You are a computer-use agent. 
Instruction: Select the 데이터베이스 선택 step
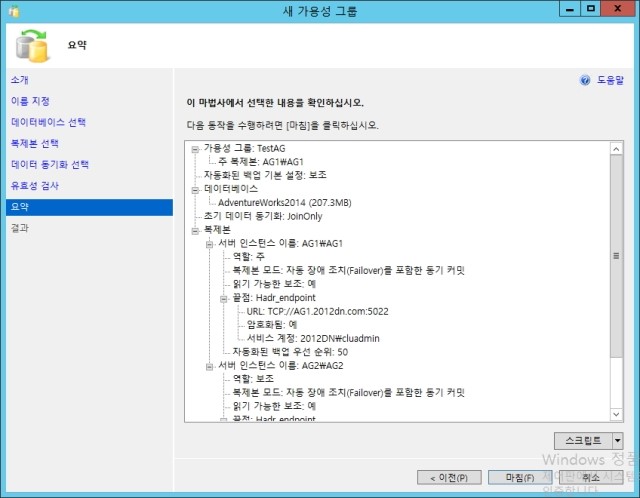click(x=48, y=122)
